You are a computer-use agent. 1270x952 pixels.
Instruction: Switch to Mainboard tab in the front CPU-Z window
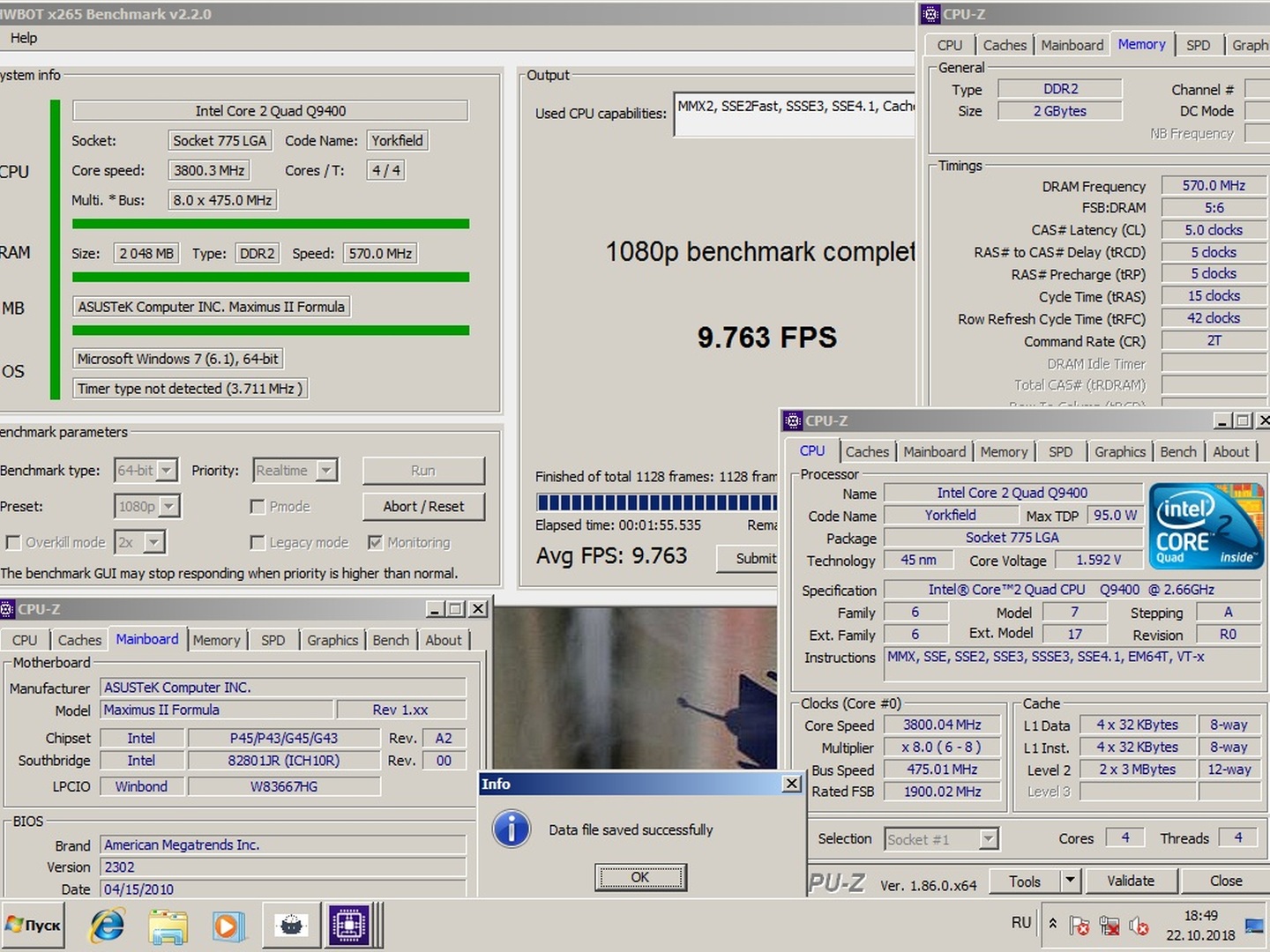coord(935,451)
